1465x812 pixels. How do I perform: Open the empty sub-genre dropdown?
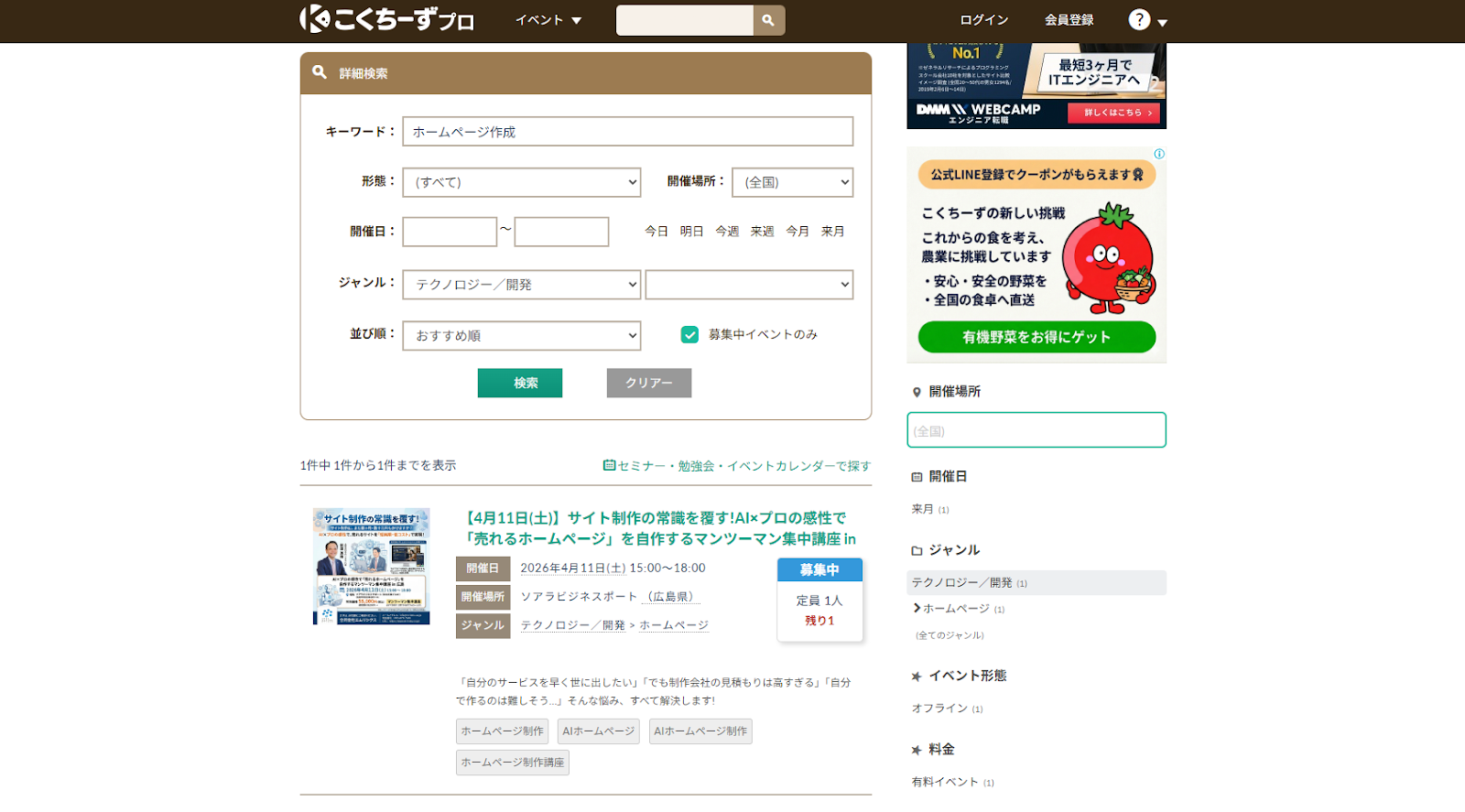(749, 285)
